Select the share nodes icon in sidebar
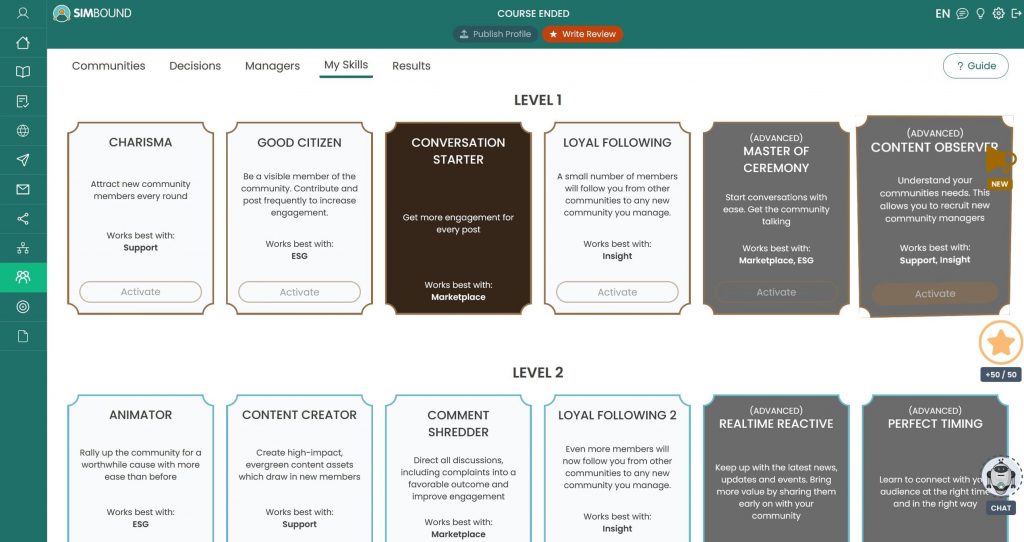 tap(23, 219)
